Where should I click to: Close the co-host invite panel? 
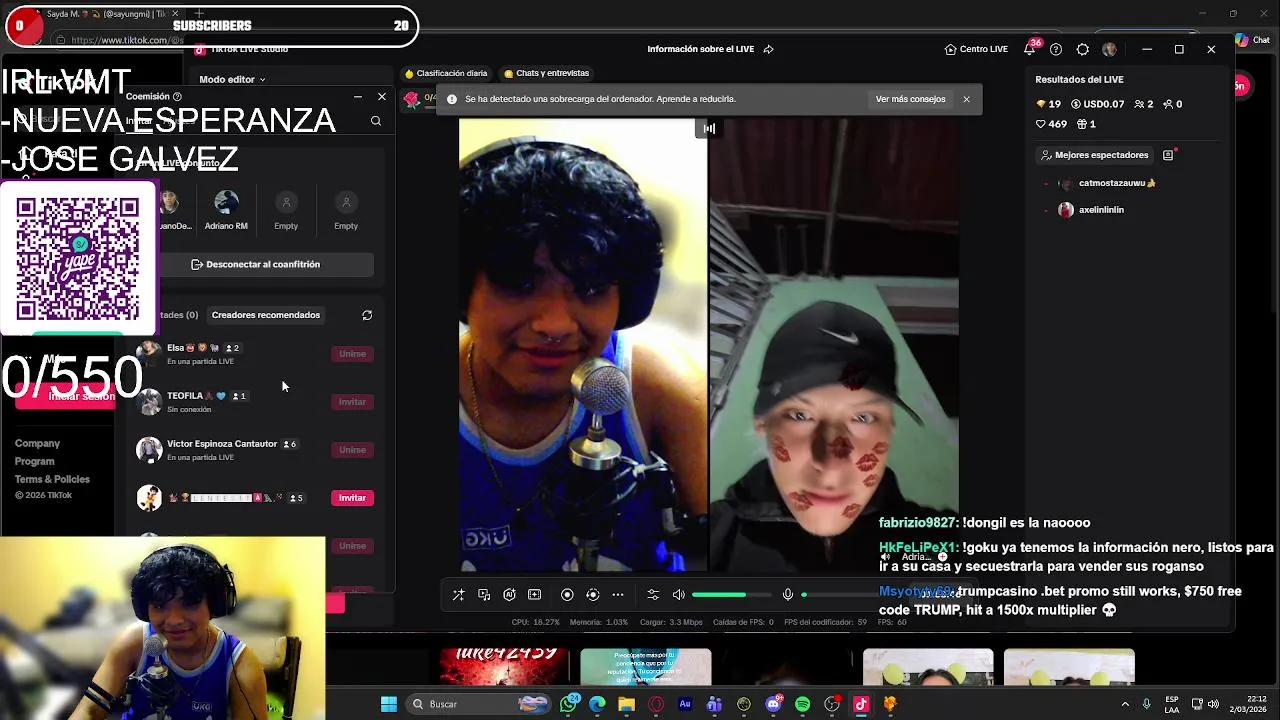(381, 97)
